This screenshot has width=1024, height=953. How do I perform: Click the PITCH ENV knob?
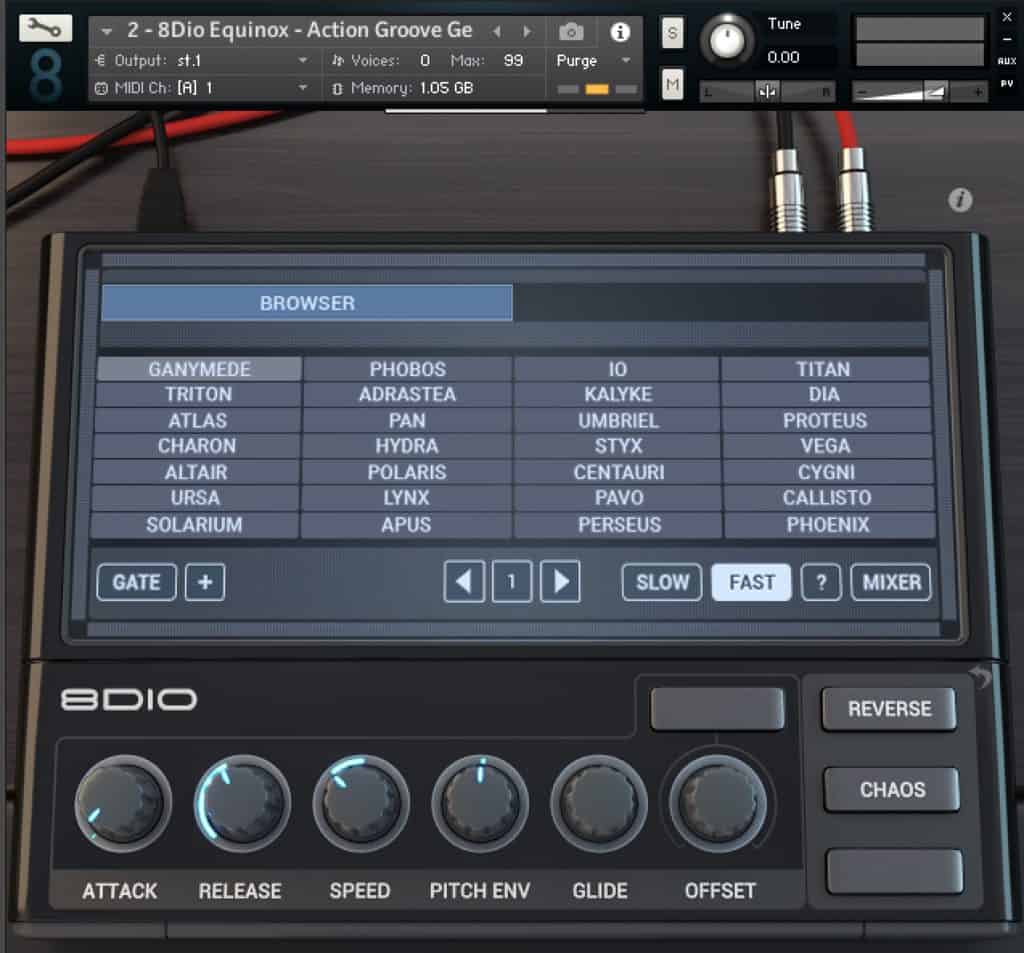(x=480, y=803)
